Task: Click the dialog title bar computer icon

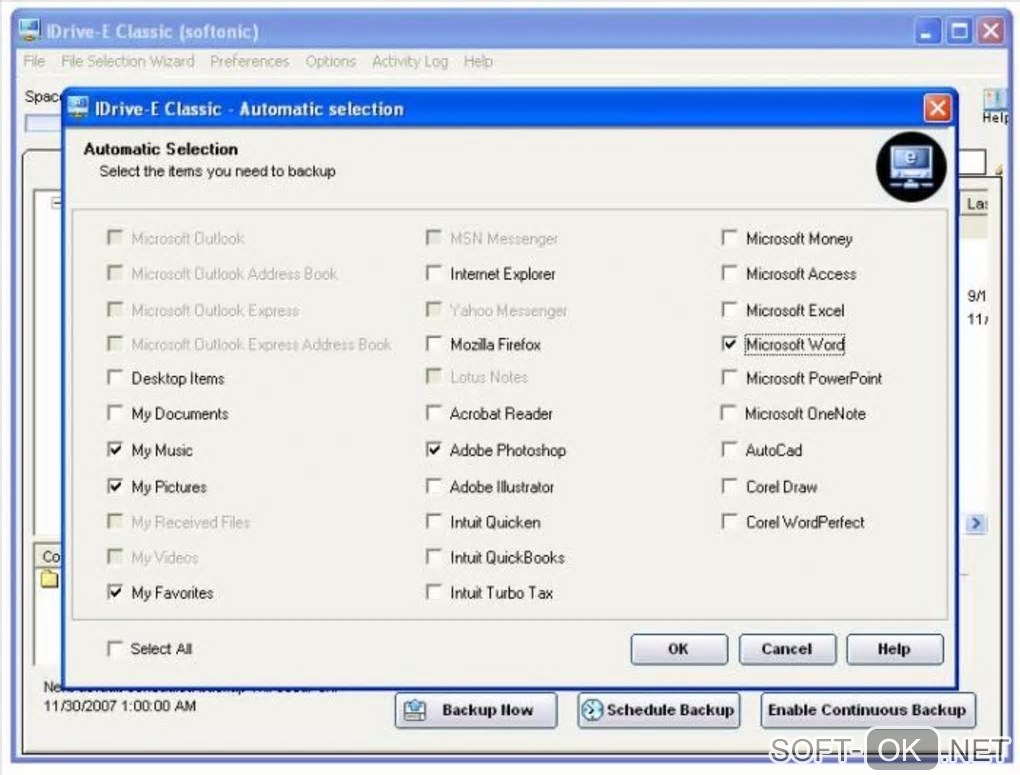Action: tap(79, 108)
